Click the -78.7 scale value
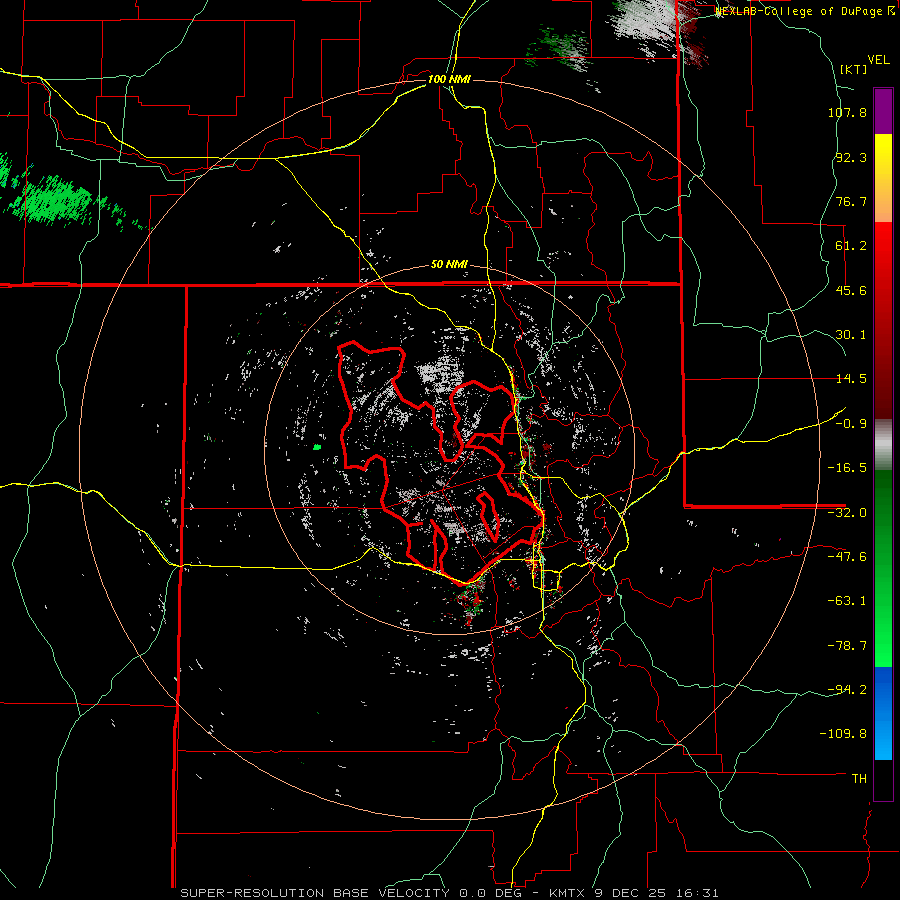Screen dimensions: 900x900 tap(847, 646)
